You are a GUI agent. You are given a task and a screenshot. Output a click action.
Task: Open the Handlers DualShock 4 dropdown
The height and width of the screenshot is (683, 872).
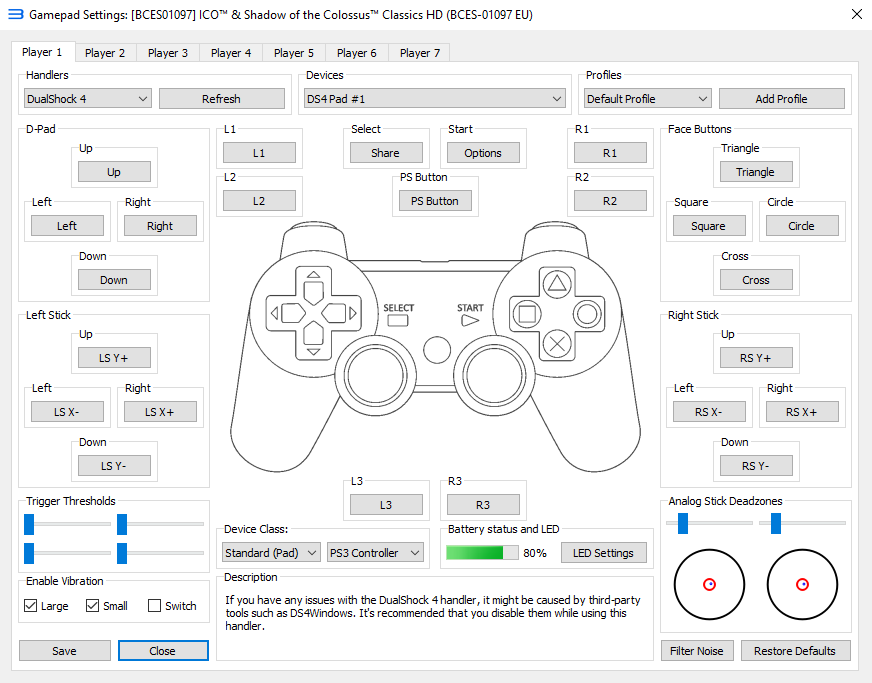[x=88, y=99]
